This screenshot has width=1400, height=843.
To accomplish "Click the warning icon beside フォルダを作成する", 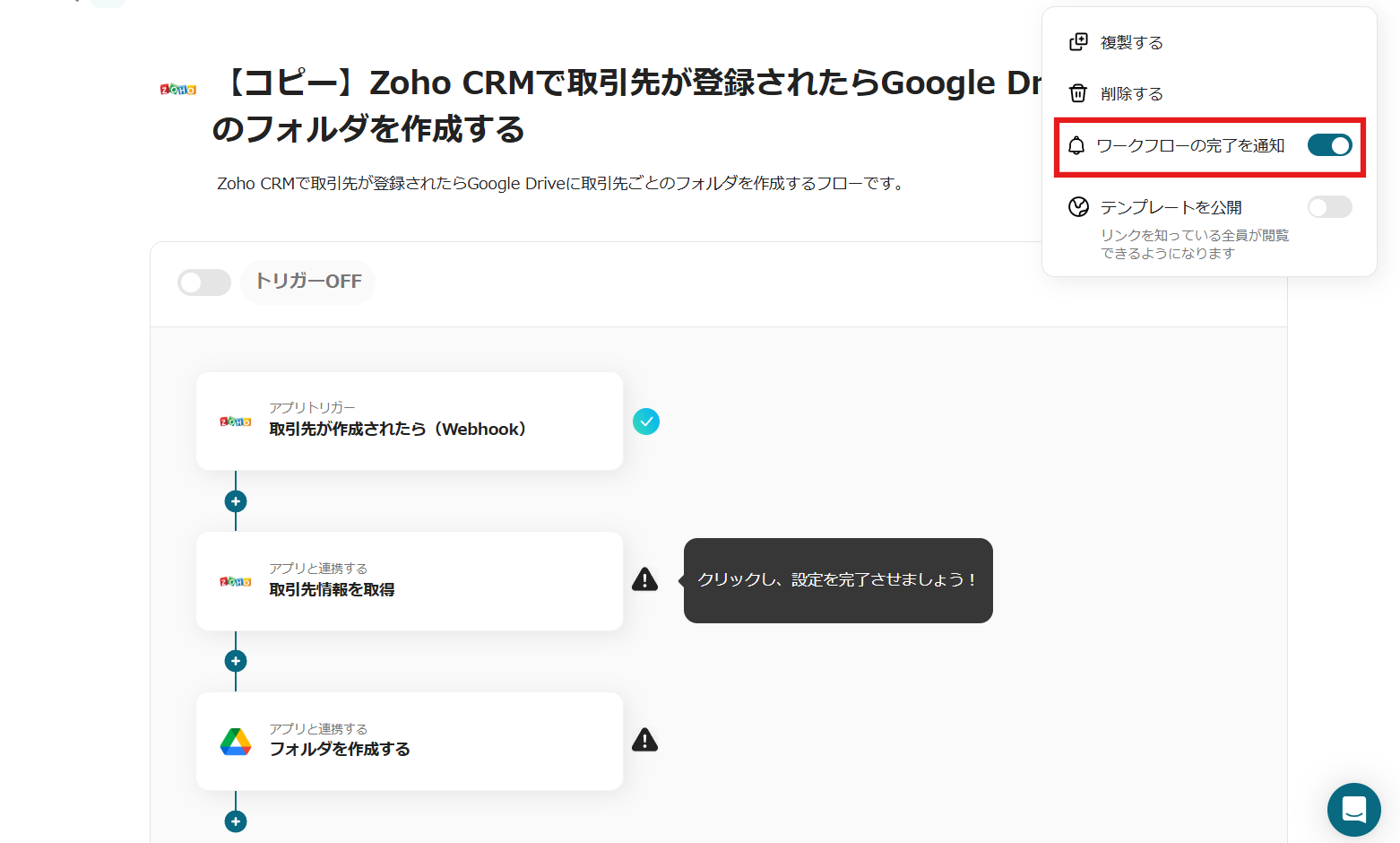I will (x=645, y=740).
